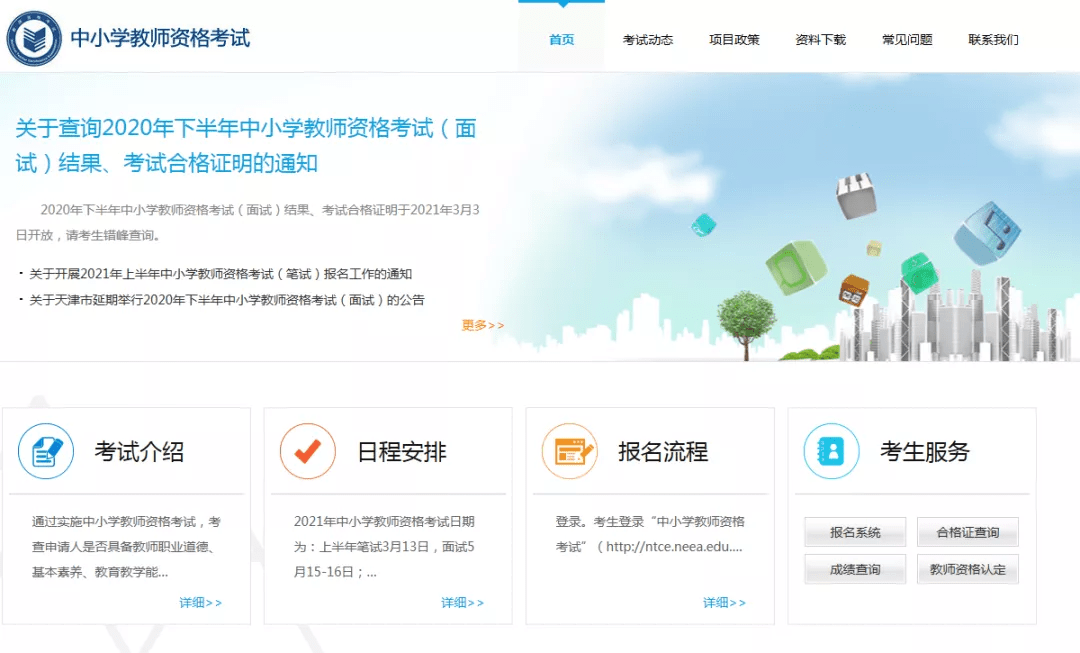
Task: Click the 日程安排 card heading
Action: [402, 452]
